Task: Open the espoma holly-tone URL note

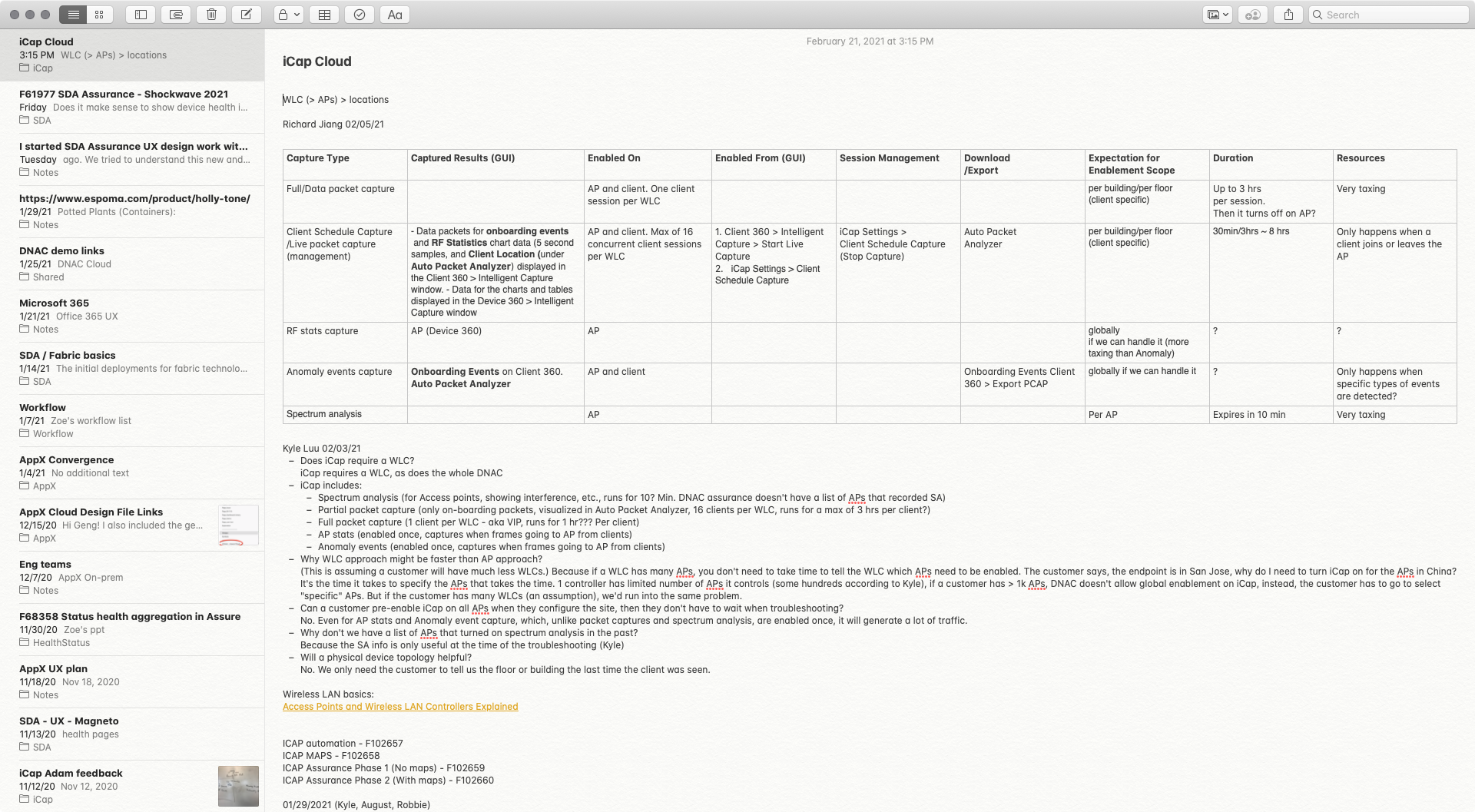Action: (x=132, y=212)
